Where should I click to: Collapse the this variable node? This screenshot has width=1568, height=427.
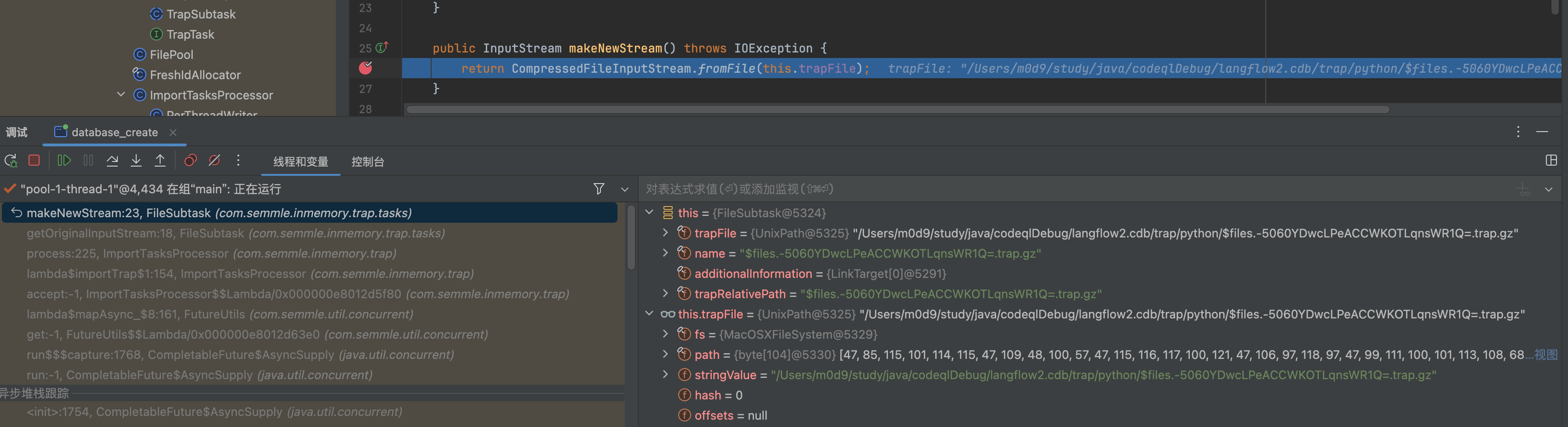coord(650,212)
